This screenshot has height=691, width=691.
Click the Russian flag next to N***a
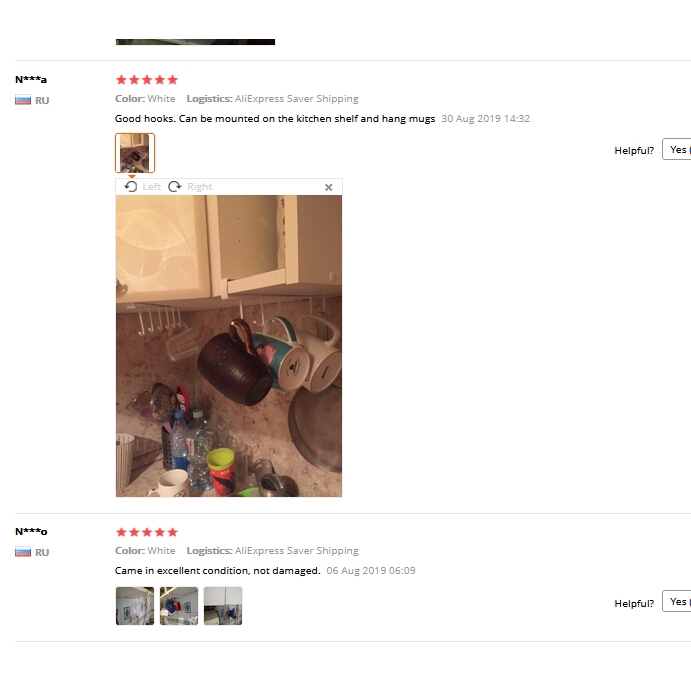pos(23,100)
